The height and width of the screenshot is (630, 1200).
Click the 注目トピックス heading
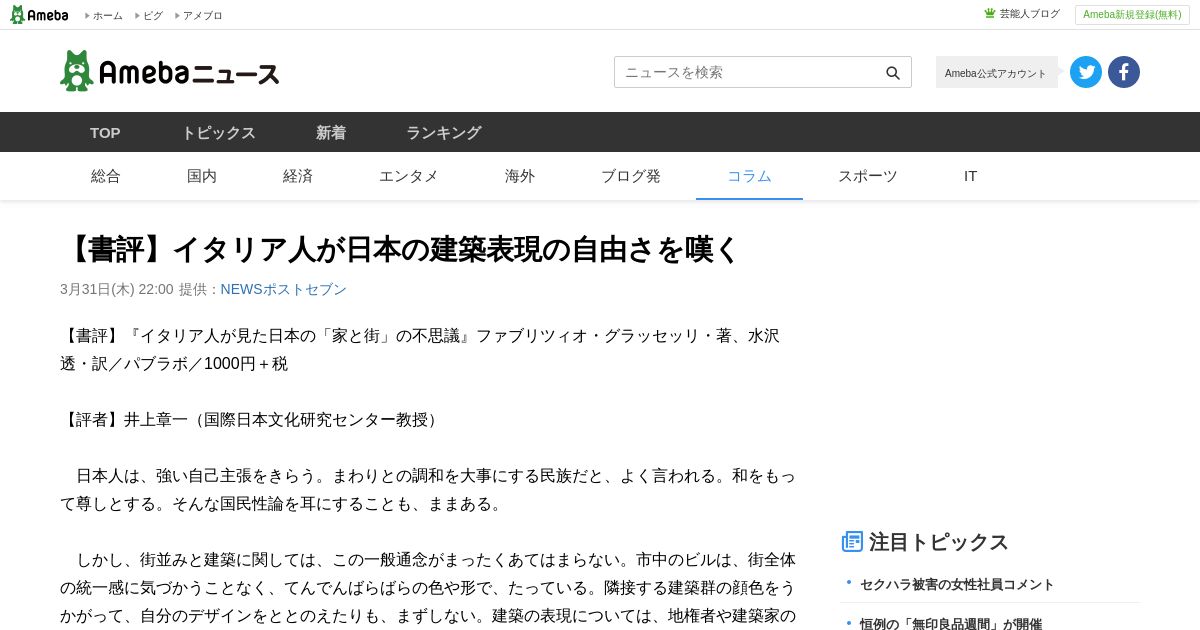point(939,542)
